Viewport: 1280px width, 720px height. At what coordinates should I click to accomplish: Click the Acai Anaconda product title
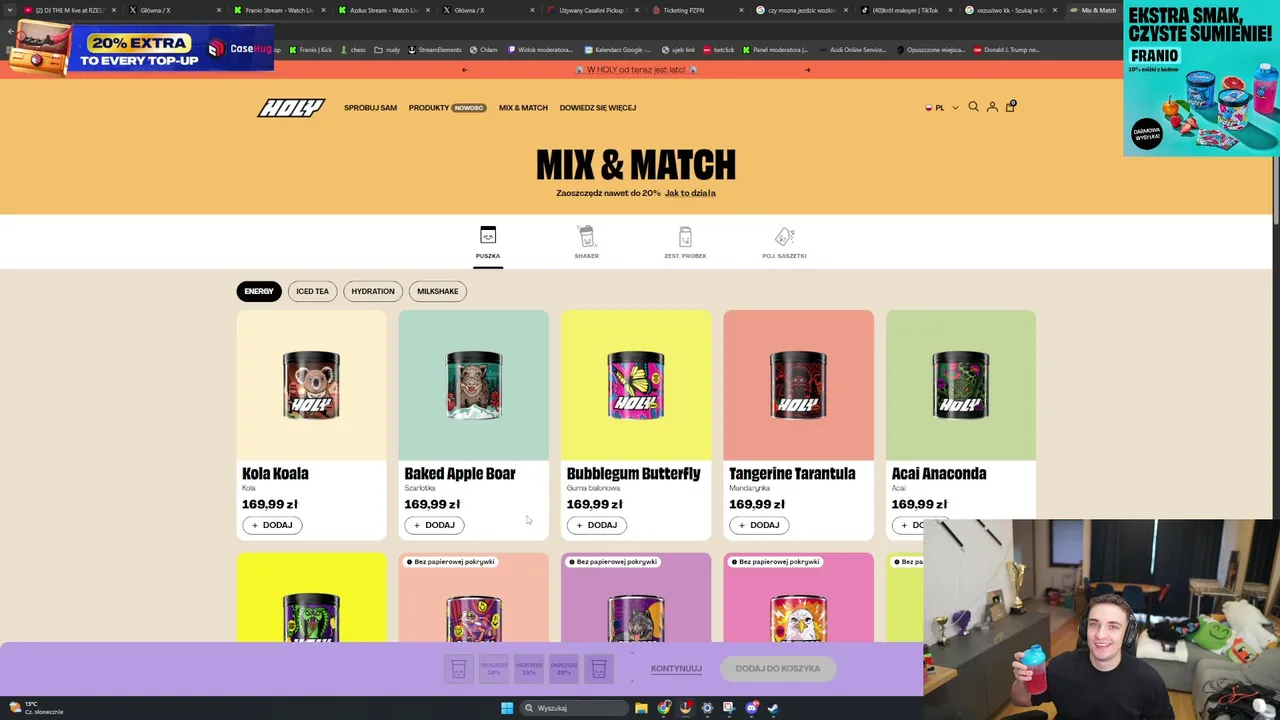[x=938, y=473]
